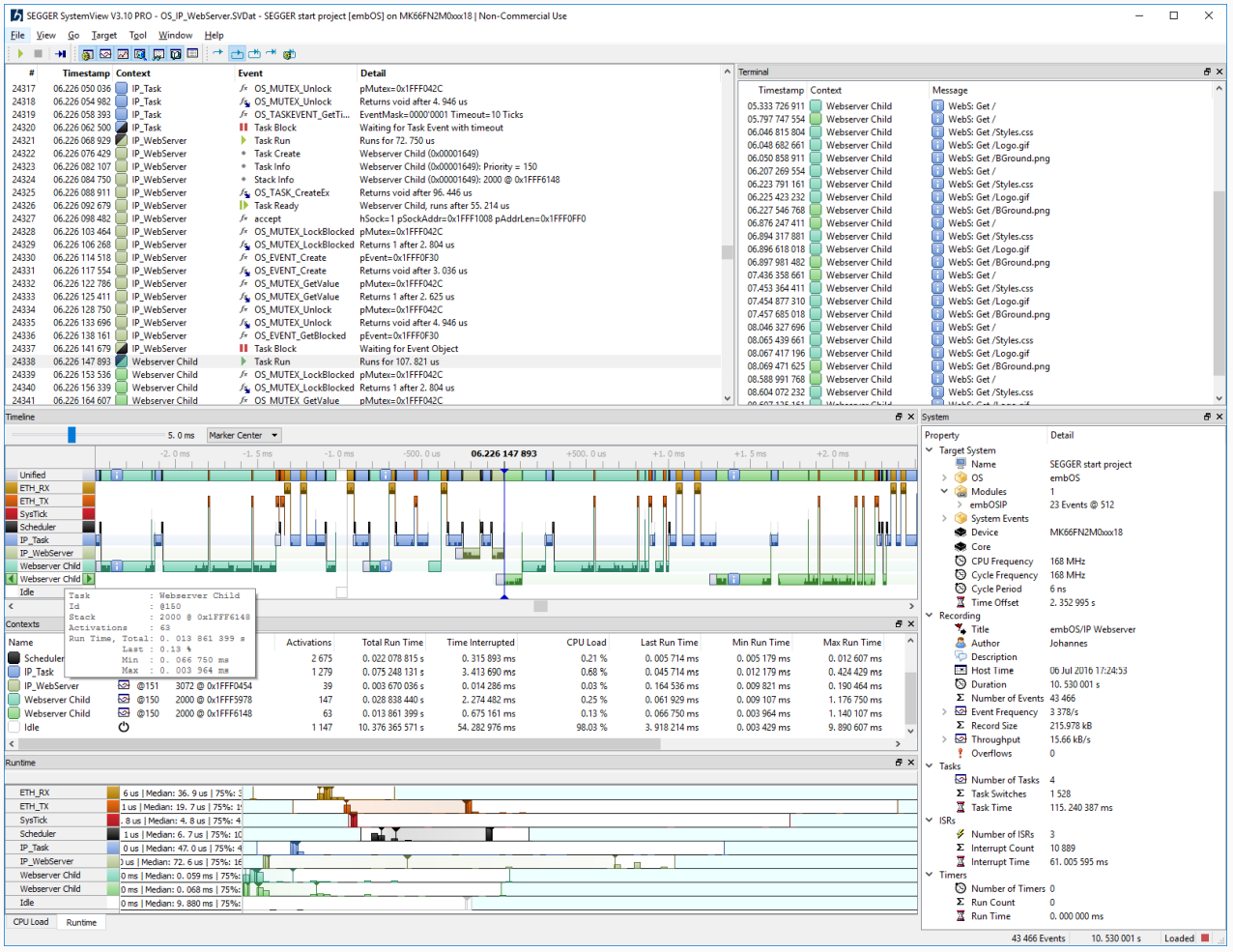Switch to the Runtime tab
Image resolution: width=1233 pixels, height=952 pixels.
coord(81,922)
